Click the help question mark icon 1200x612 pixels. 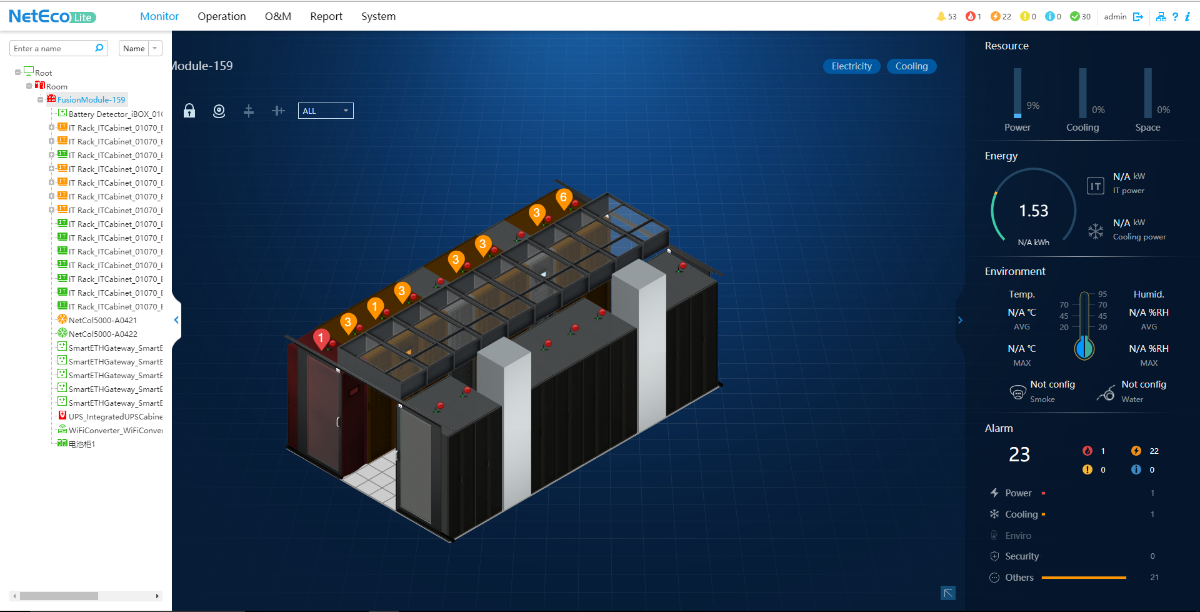pyautogui.click(x=1174, y=16)
